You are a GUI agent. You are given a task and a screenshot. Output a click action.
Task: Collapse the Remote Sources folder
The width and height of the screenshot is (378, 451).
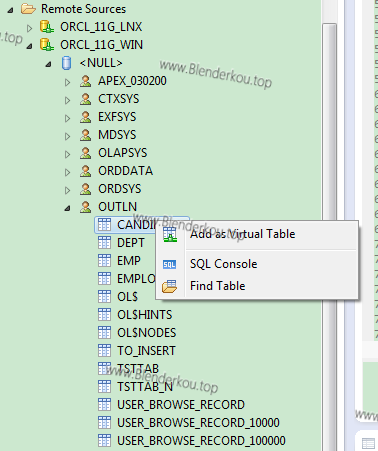pos(11,10)
